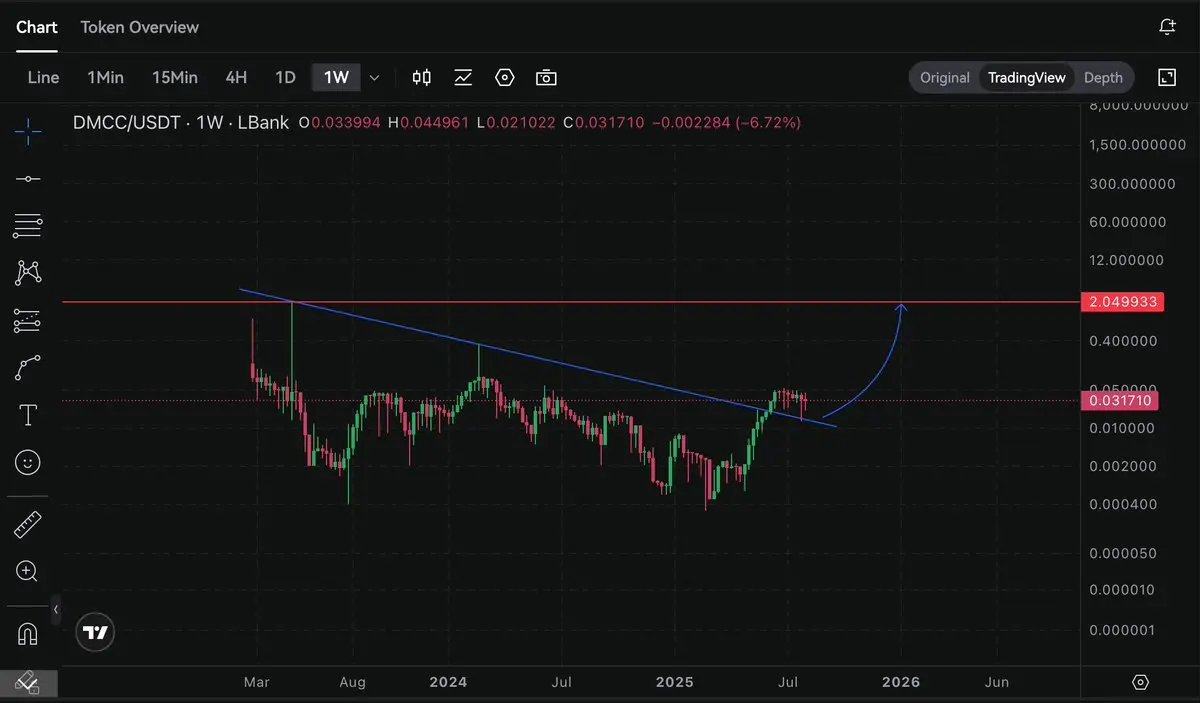The width and height of the screenshot is (1200, 703).
Task: Select the ruler measure tool
Action: pos(28,524)
